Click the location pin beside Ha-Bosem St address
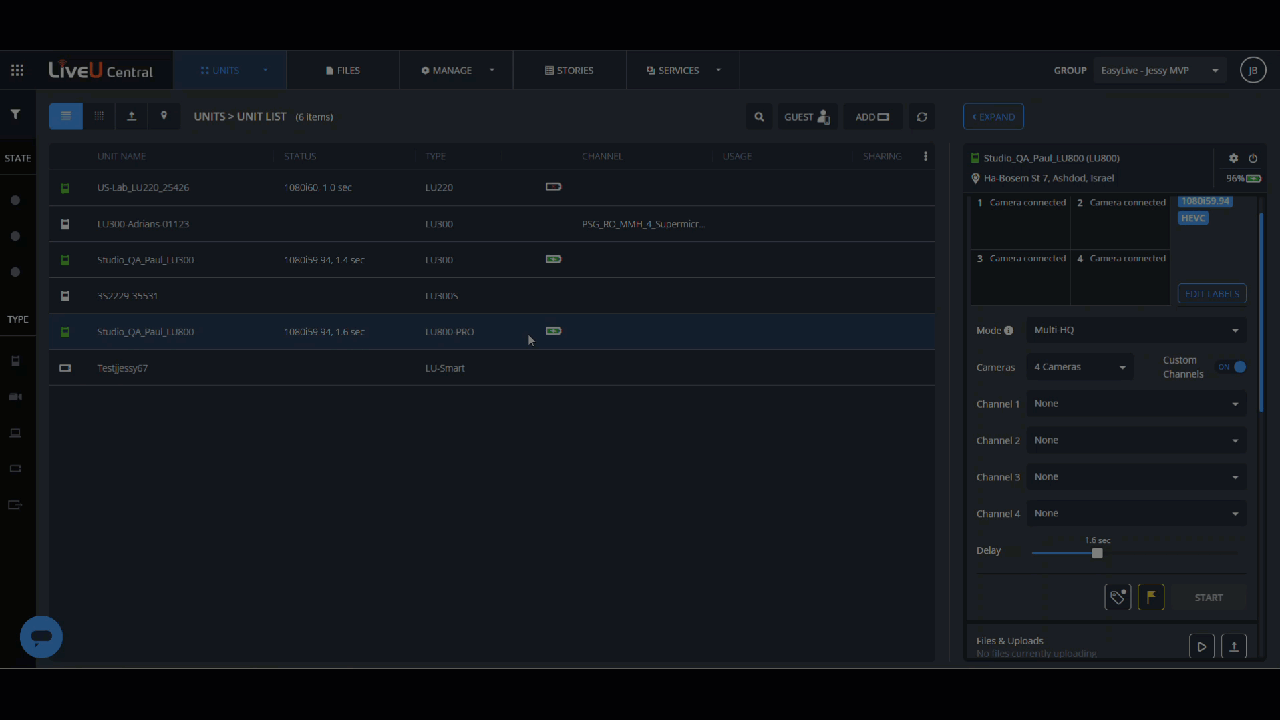 tap(975, 178)
